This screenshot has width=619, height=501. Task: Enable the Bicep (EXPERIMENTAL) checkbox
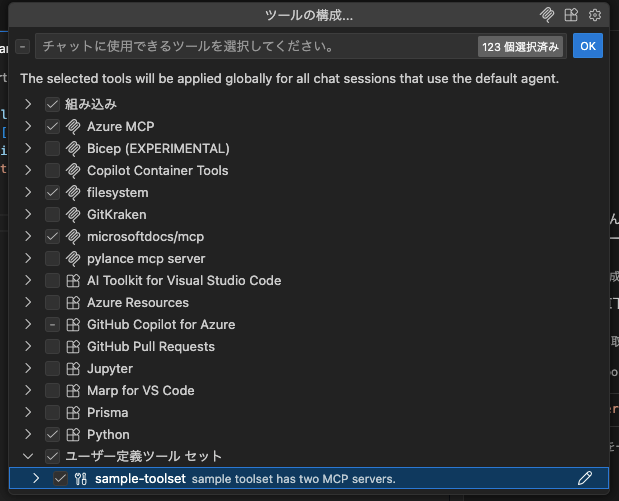click(x=52, y=148)
